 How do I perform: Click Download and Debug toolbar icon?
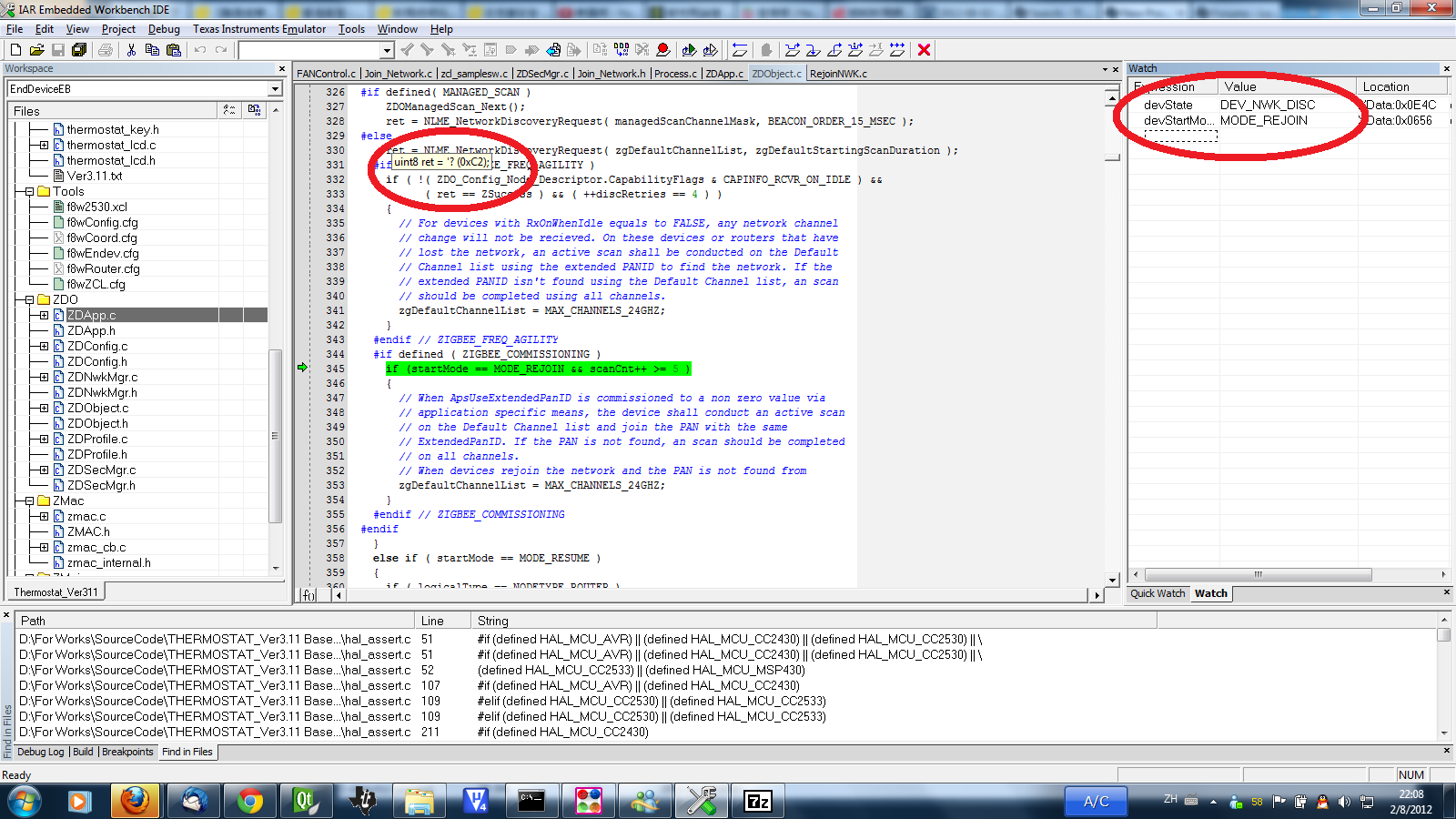689,50
